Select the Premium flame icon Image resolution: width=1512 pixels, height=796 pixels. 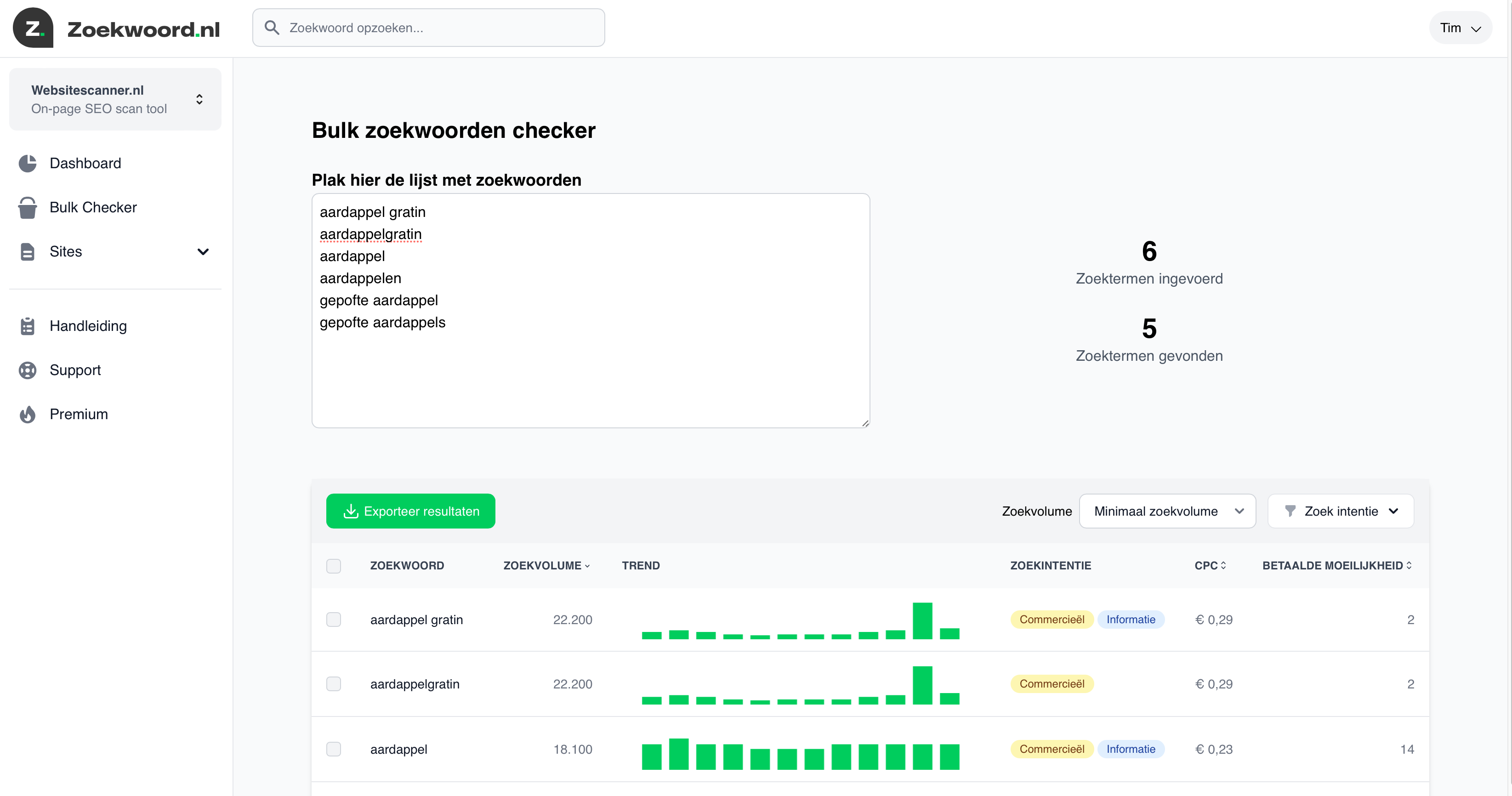(x=28, y=414)
